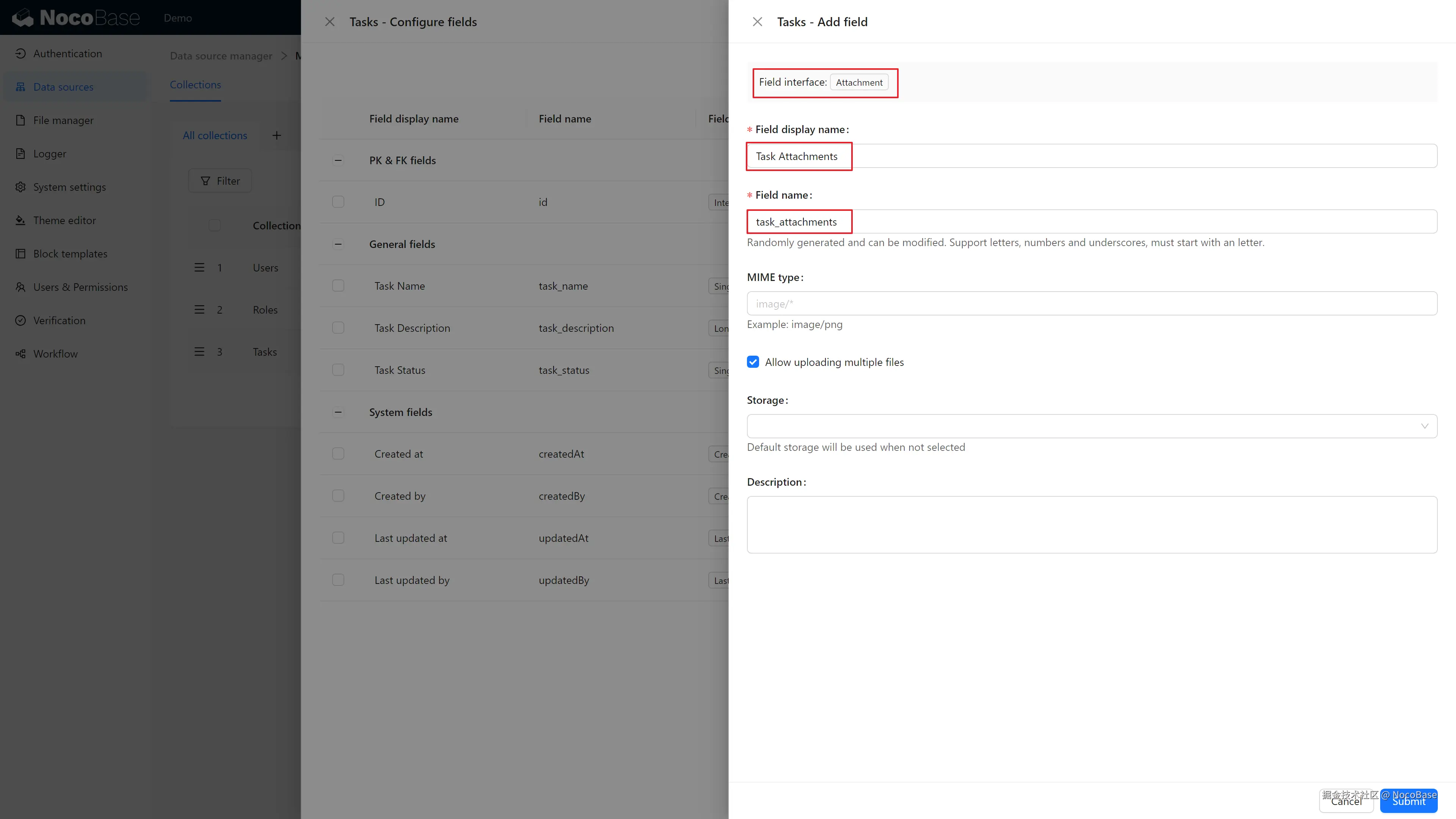Click the Description text area
Screen dimensions: 1456x819
point(1092,524)
